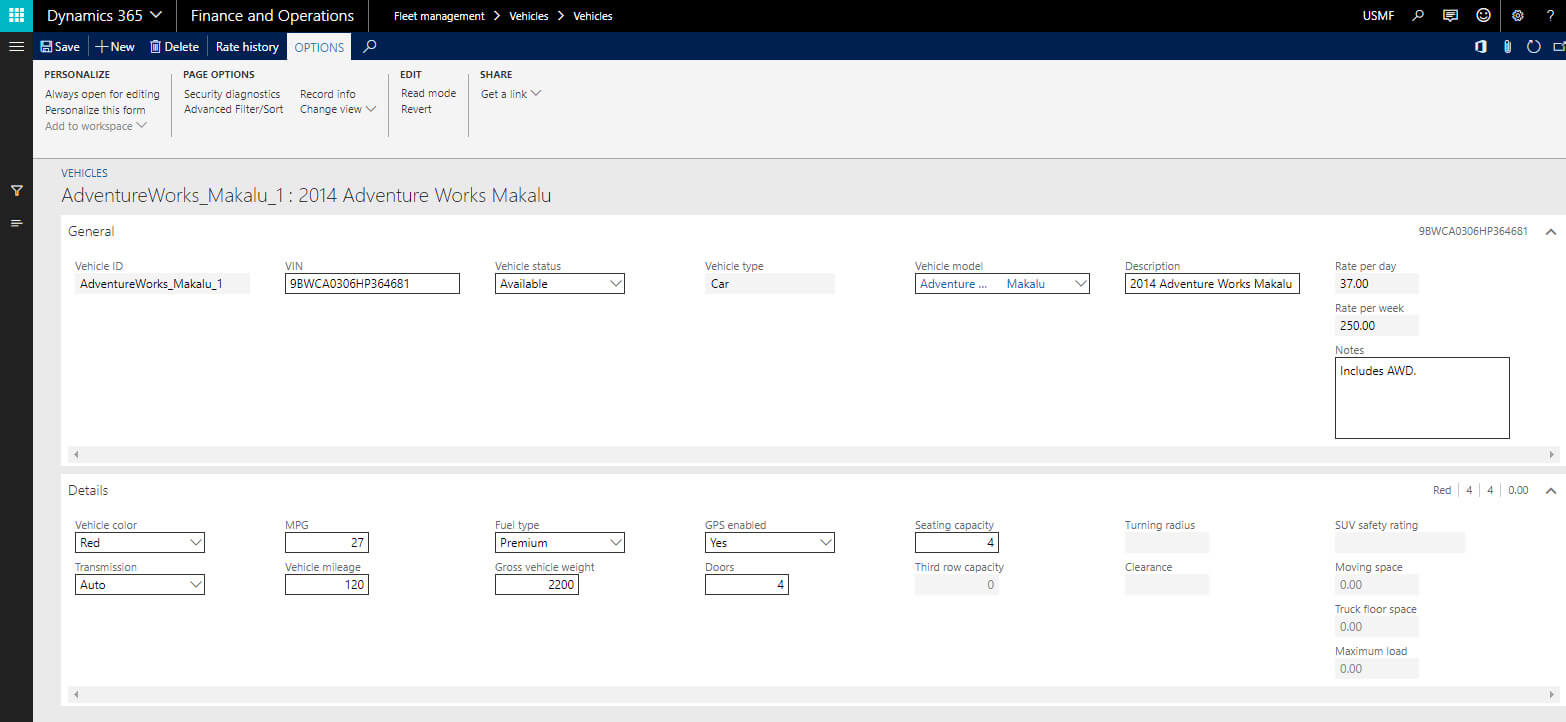Click the Details section horizontal scrollbar
1566x722 pixels.
coord(813,693)
